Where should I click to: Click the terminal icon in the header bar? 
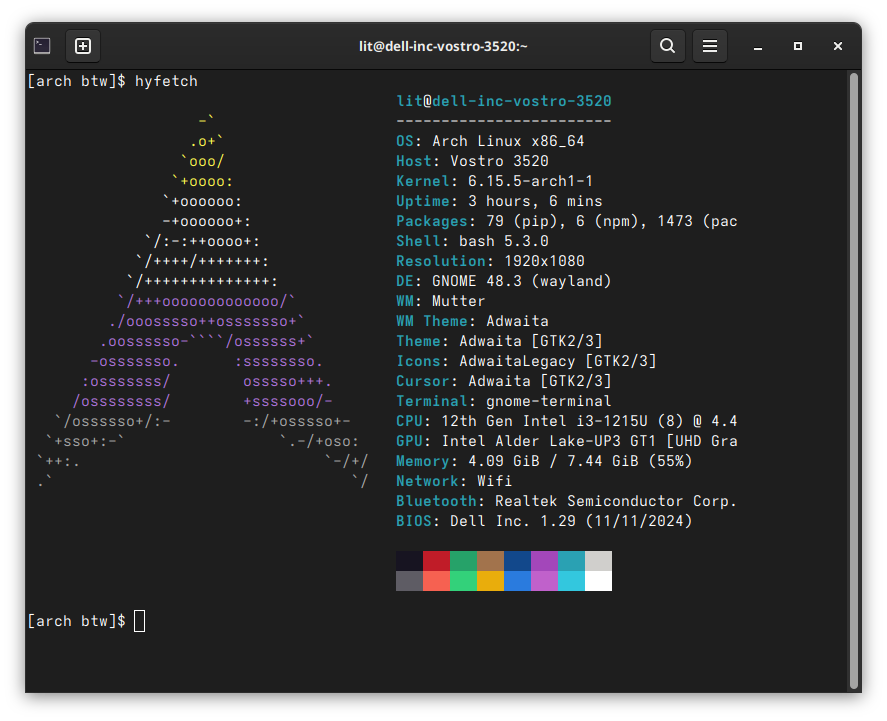(42, 46)
